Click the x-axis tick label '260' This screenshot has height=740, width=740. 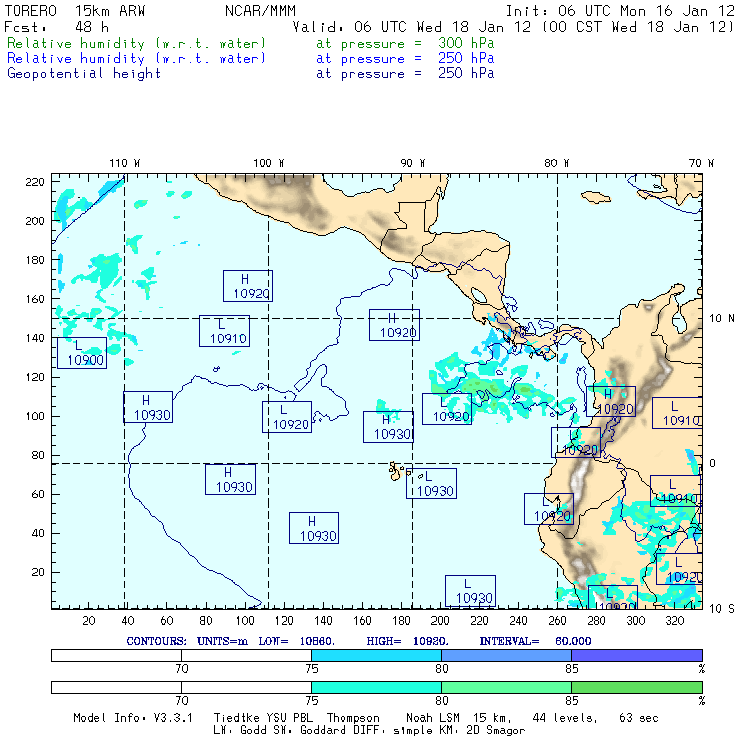click(557, 621)
